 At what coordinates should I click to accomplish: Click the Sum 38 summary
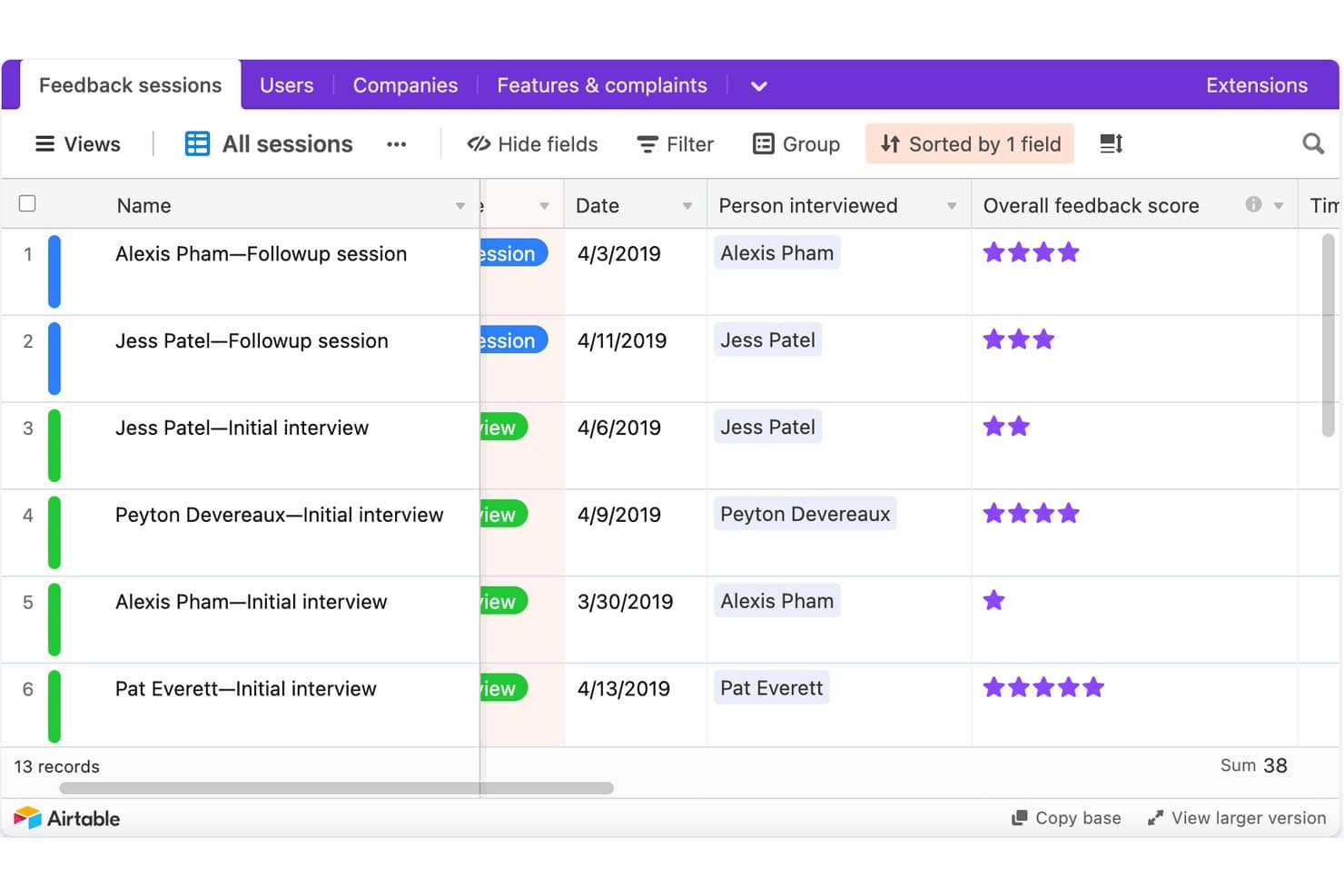click(x=1253, y=765)
